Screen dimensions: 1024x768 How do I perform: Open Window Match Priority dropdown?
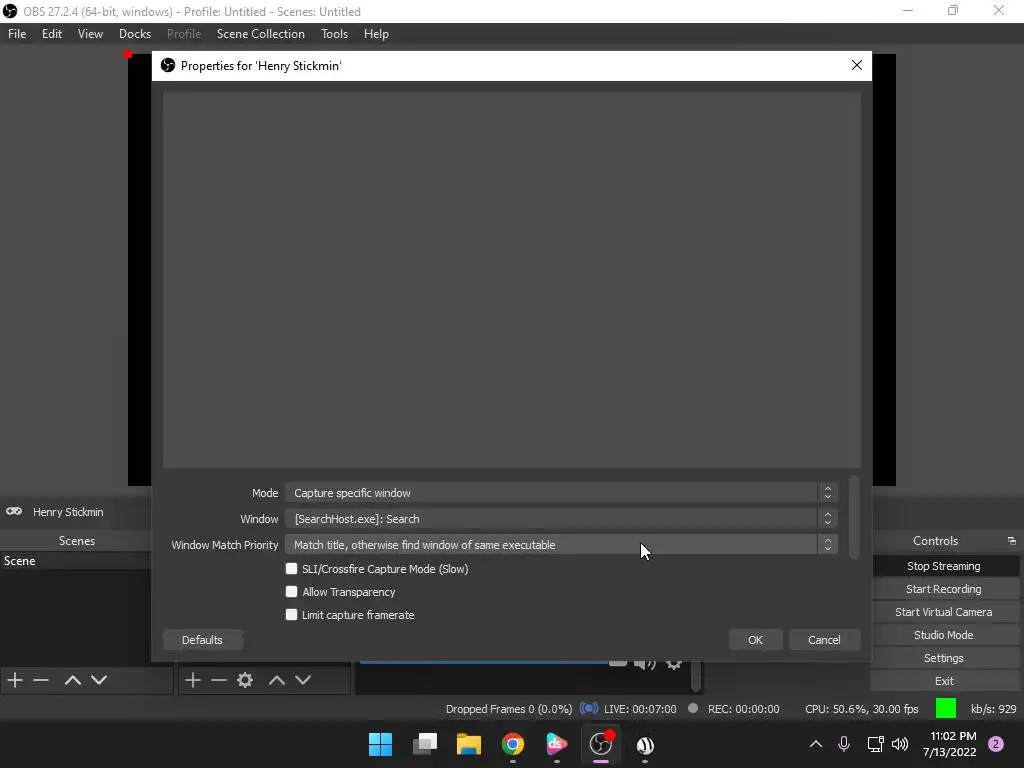pyautogui.click(x=561, y=545)
